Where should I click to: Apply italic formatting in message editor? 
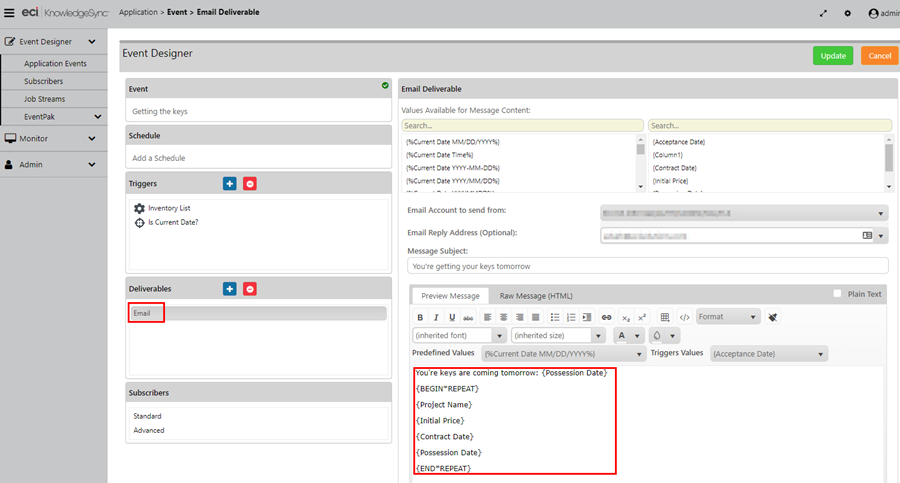(436, 317)
